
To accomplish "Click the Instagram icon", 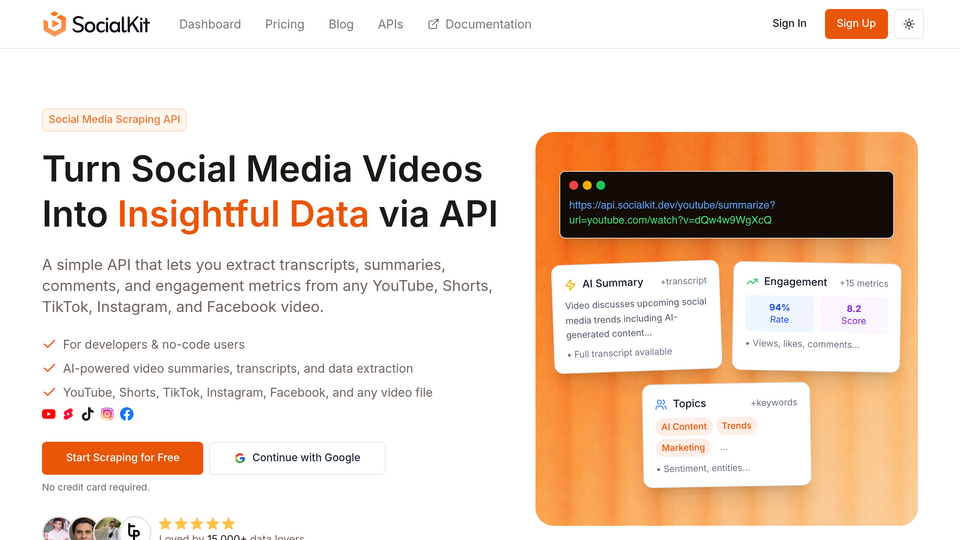I will tap(107, 414).
